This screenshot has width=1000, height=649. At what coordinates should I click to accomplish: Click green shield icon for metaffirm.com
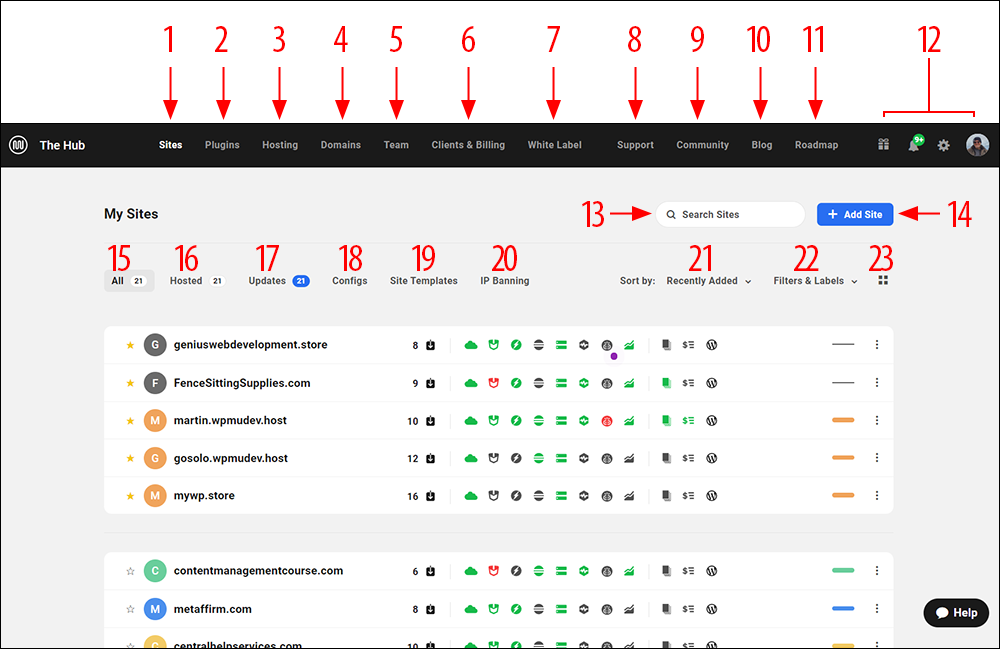point(493,609)
